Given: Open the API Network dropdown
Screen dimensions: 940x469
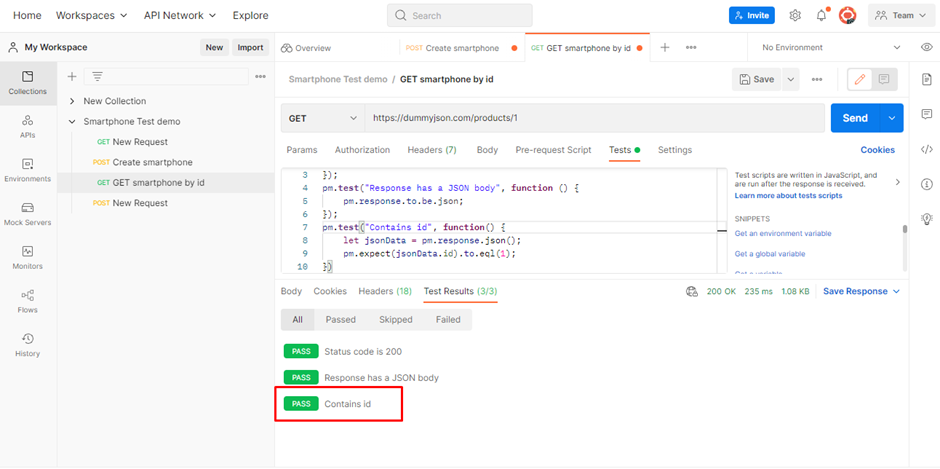Looking at the screenshot, I should 180,16.
